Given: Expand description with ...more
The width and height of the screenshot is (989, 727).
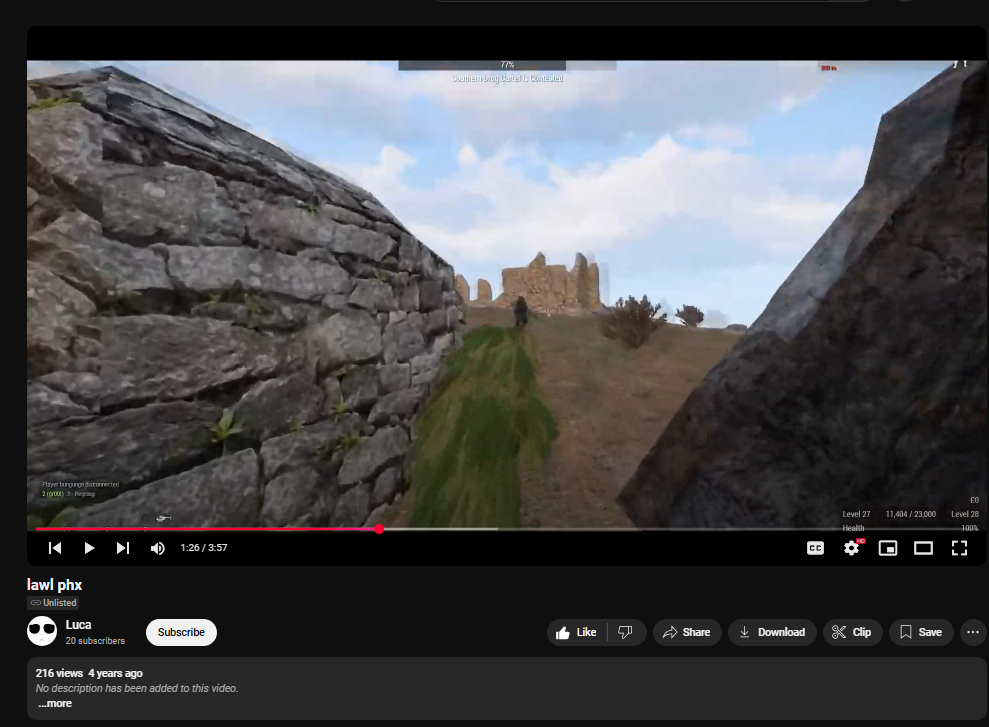Looking at the screenshot, I should [55, 704].
